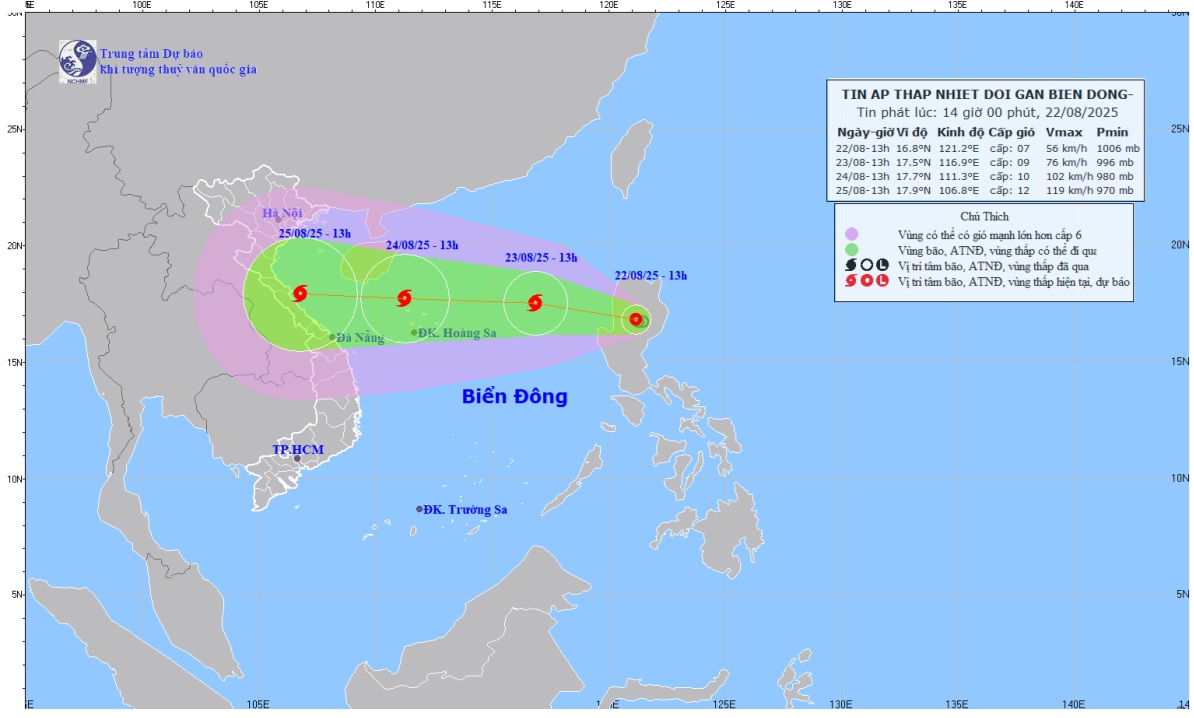This screenshot has height=718, width=1194.
Task: Click the '16.8°N' latitude cell
Action: pos(912,148)
